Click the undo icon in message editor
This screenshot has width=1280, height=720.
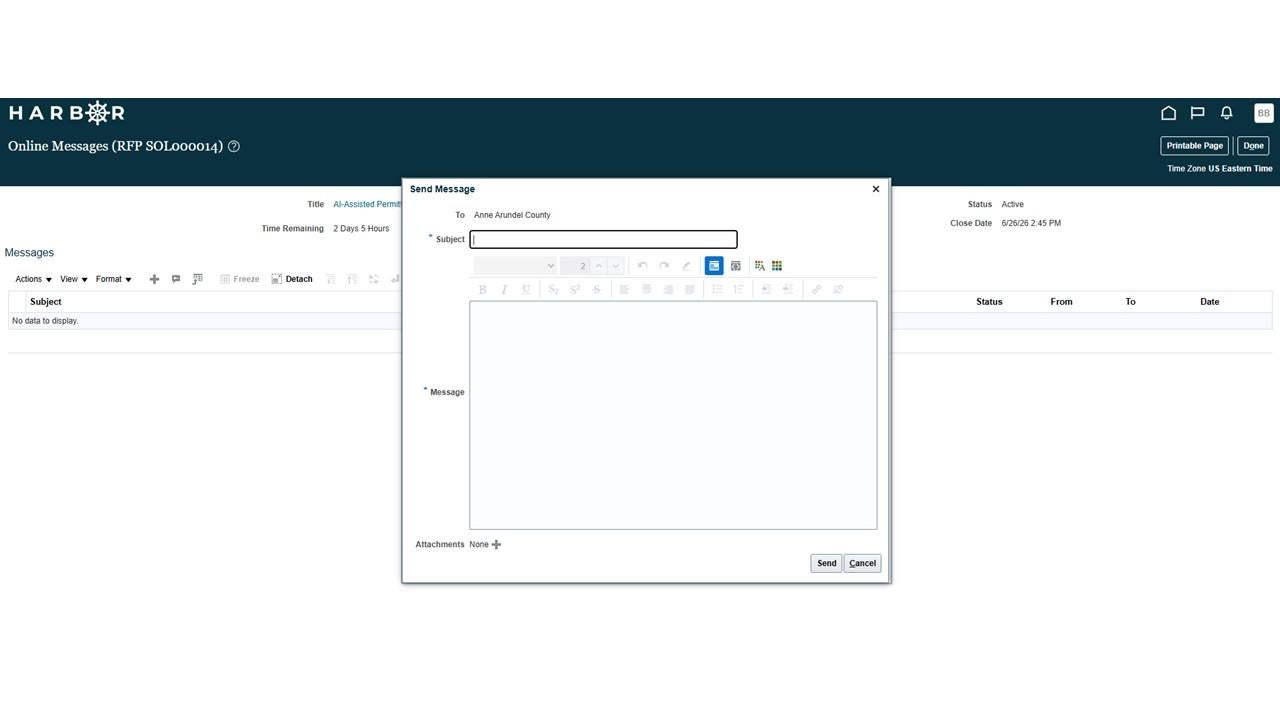[x=642, y=265]
